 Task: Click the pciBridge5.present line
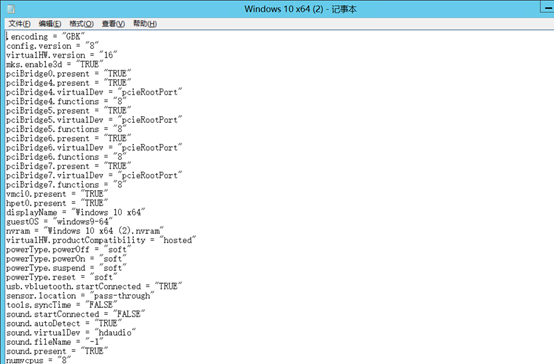(x=69, y=111)
